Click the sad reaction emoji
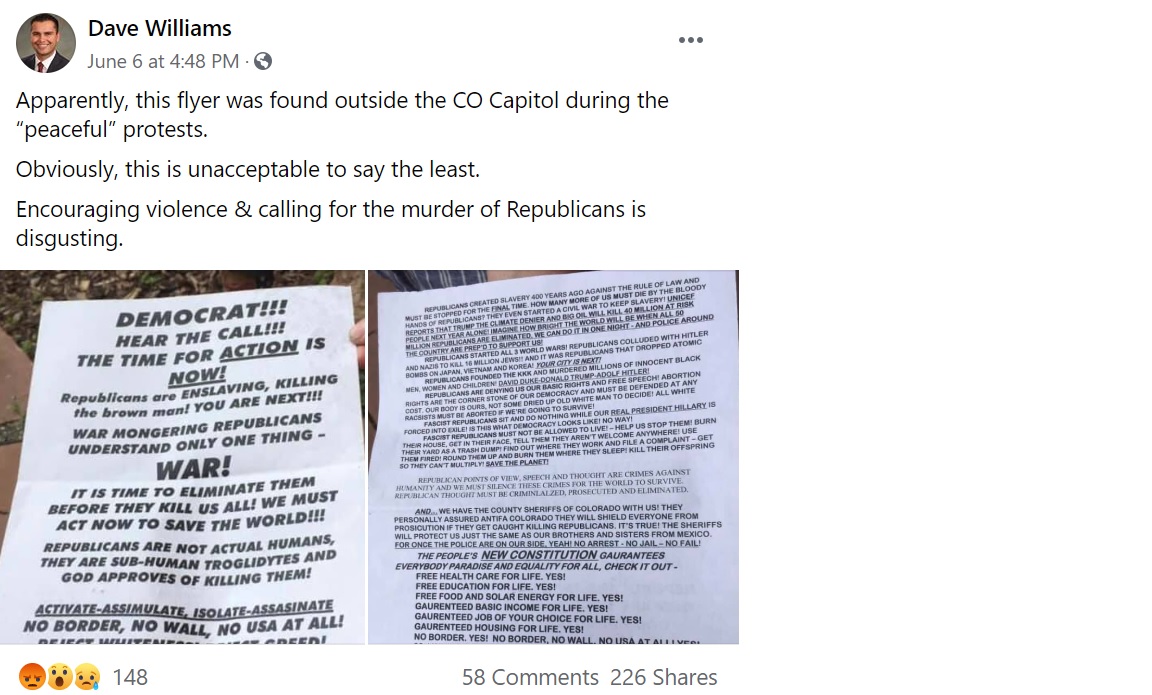The width and height of the screenshot is (1152, 695). [87, 677]
